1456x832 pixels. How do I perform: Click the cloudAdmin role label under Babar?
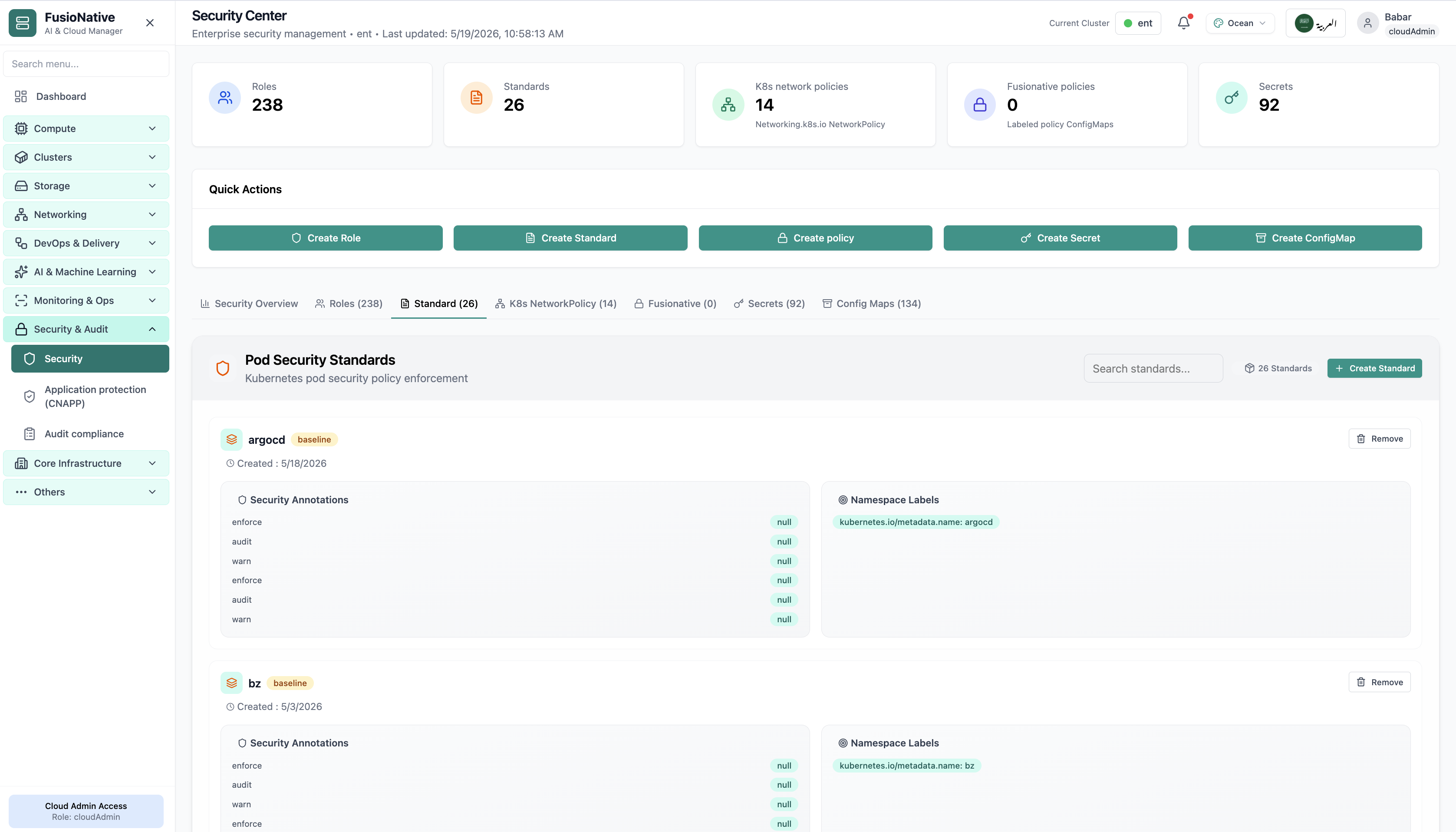[1411, 31]
